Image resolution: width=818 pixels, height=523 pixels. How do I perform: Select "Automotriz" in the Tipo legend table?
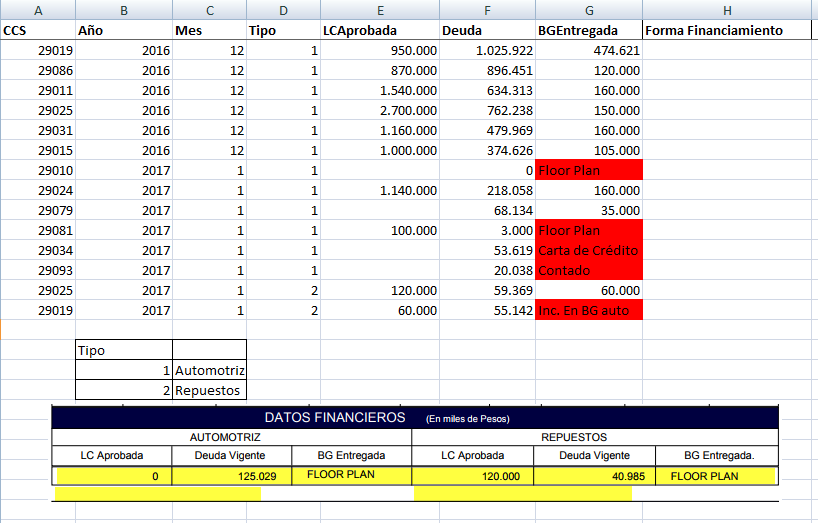pyautogui.click(x=209, y=370)
